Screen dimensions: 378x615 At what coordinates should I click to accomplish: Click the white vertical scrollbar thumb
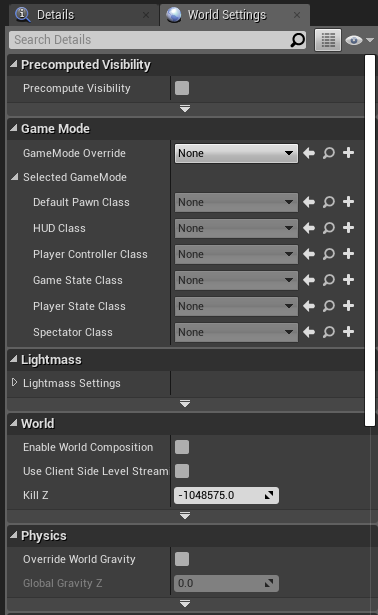pyautogui.click(x=370, y=240)
